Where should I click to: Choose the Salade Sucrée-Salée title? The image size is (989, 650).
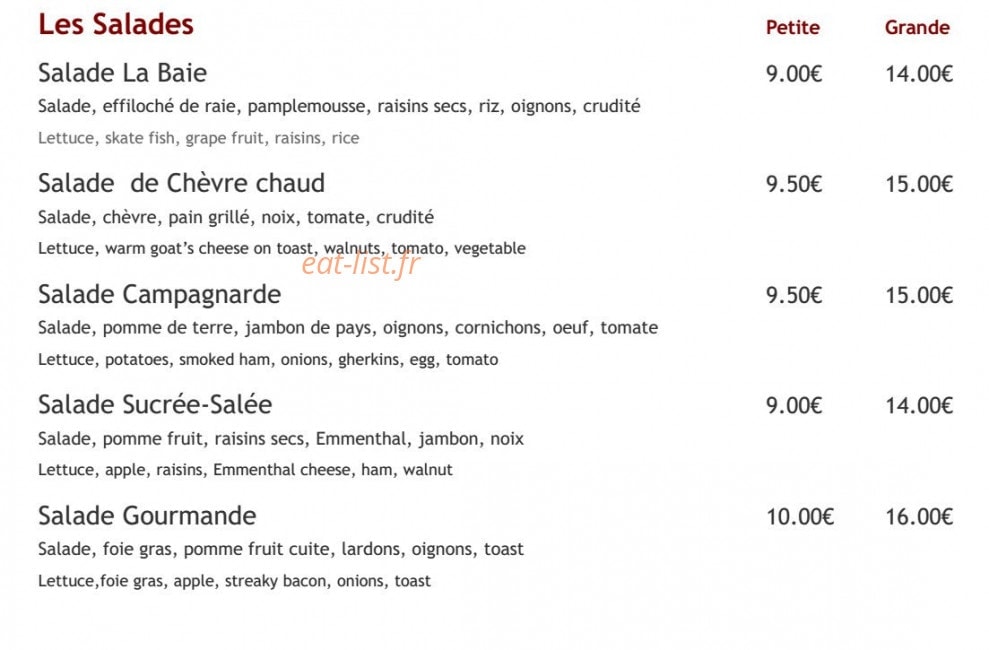click(155, 405)
